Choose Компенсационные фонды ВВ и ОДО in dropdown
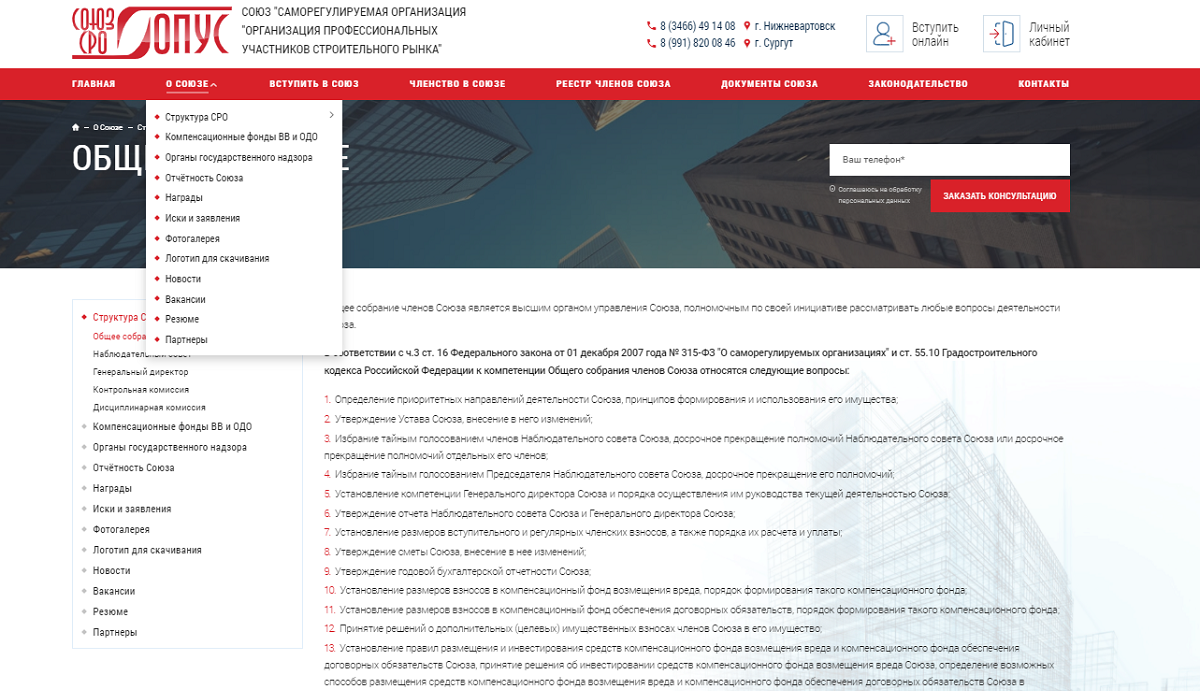The image size is (1200, 691). tap(241, 137)
